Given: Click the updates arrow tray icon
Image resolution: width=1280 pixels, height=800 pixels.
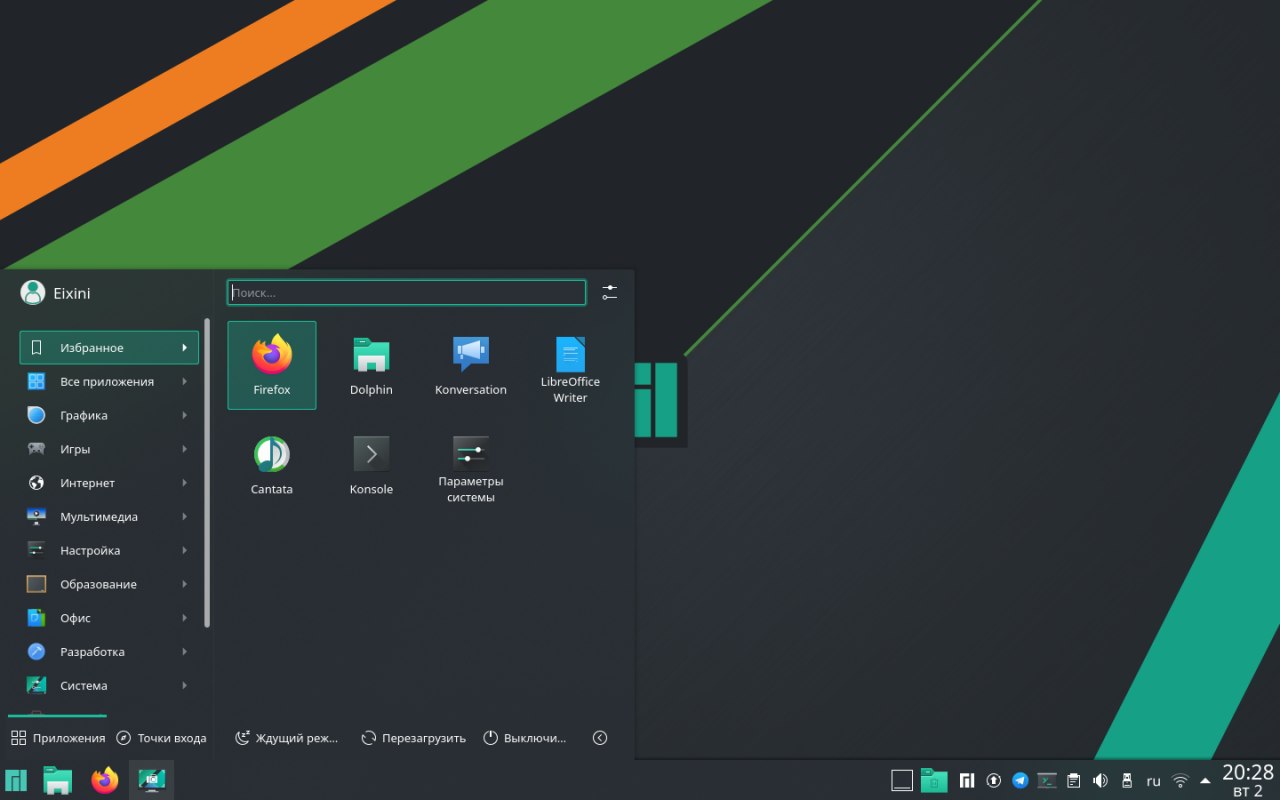Looking at the screenshot, I should [994, 780].
